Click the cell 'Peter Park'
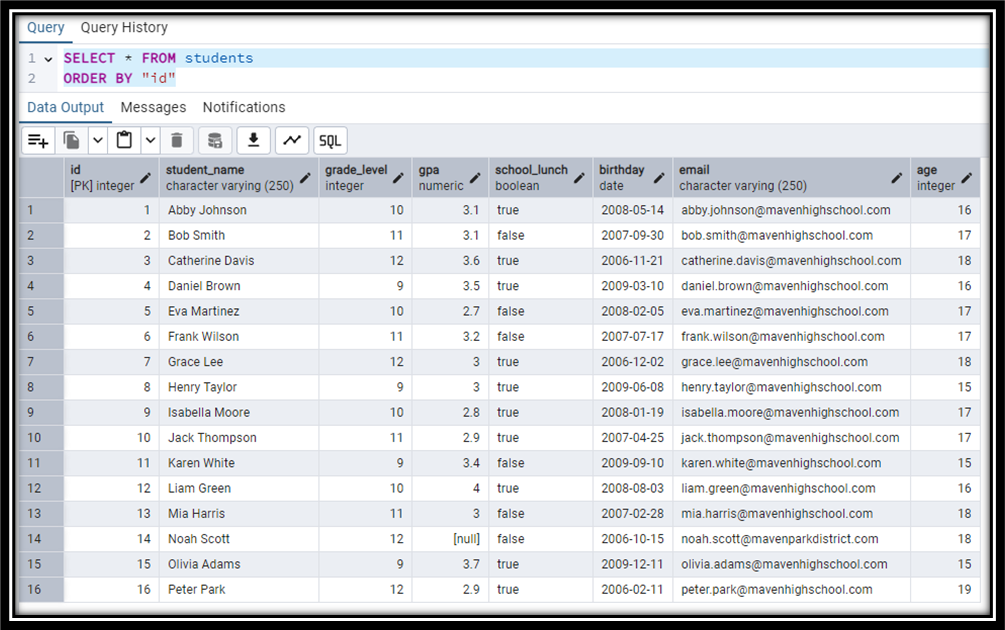 239,589
